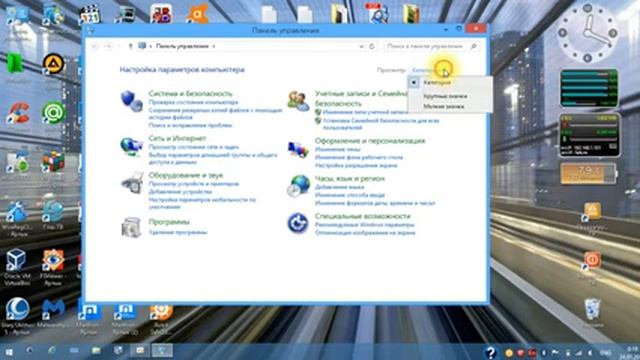Image resolution: width=640 pixels, height=360 pixels.
Task: Click the Windows Start button
Action: 8,351
